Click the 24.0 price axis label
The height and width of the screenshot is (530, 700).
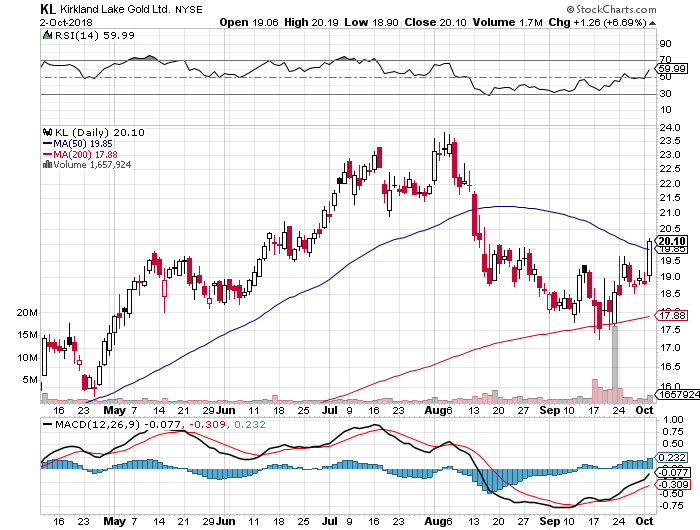point(670,128)
